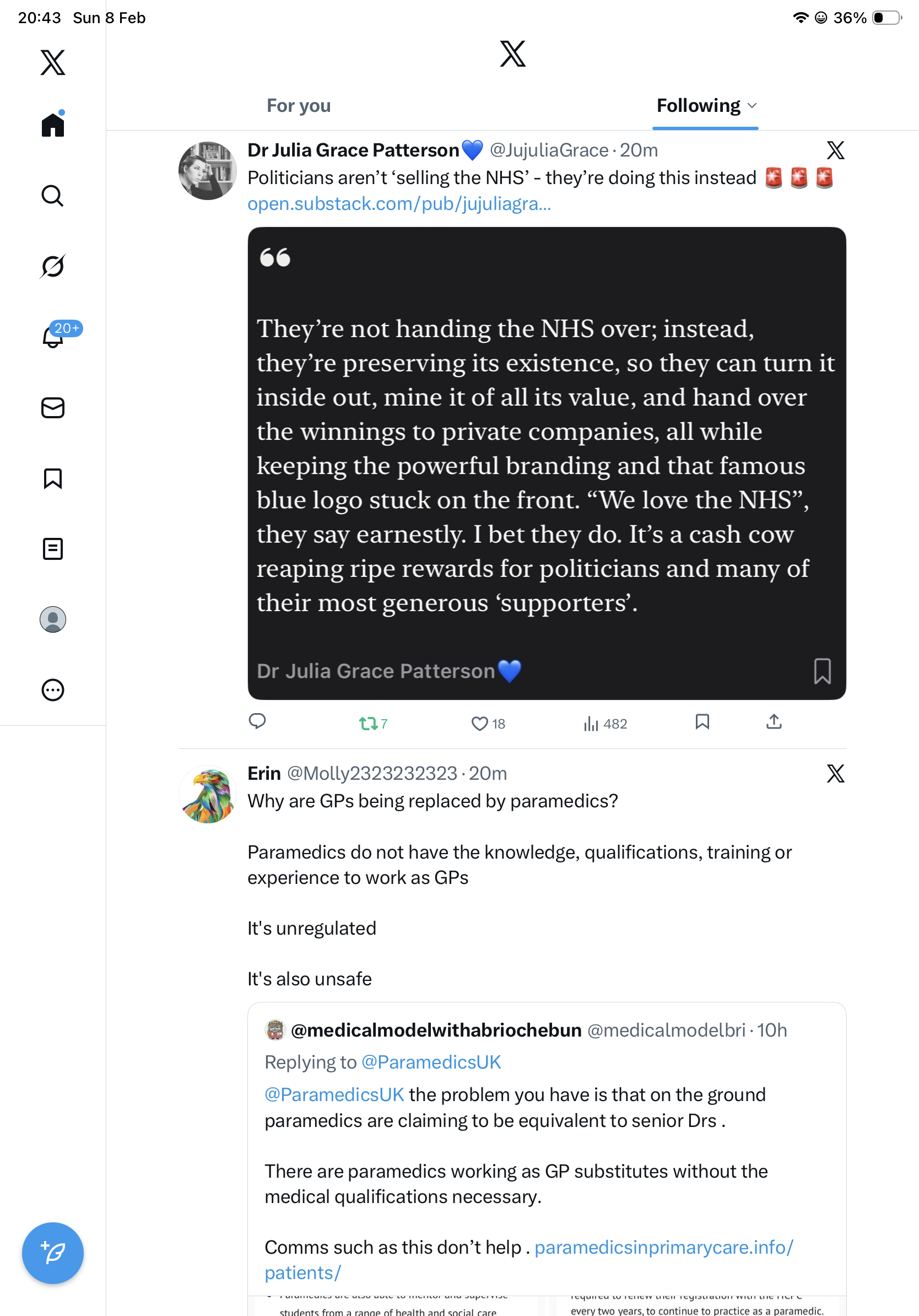Open the Profile icon in sidebar
Screen dimensions: 919x1316
point(53,619)
